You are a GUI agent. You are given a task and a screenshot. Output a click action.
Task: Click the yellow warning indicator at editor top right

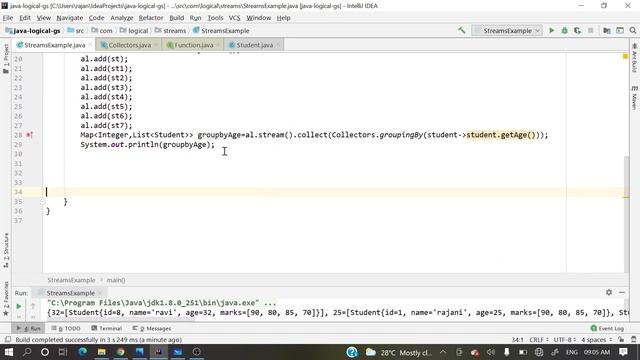click(625, 56)
